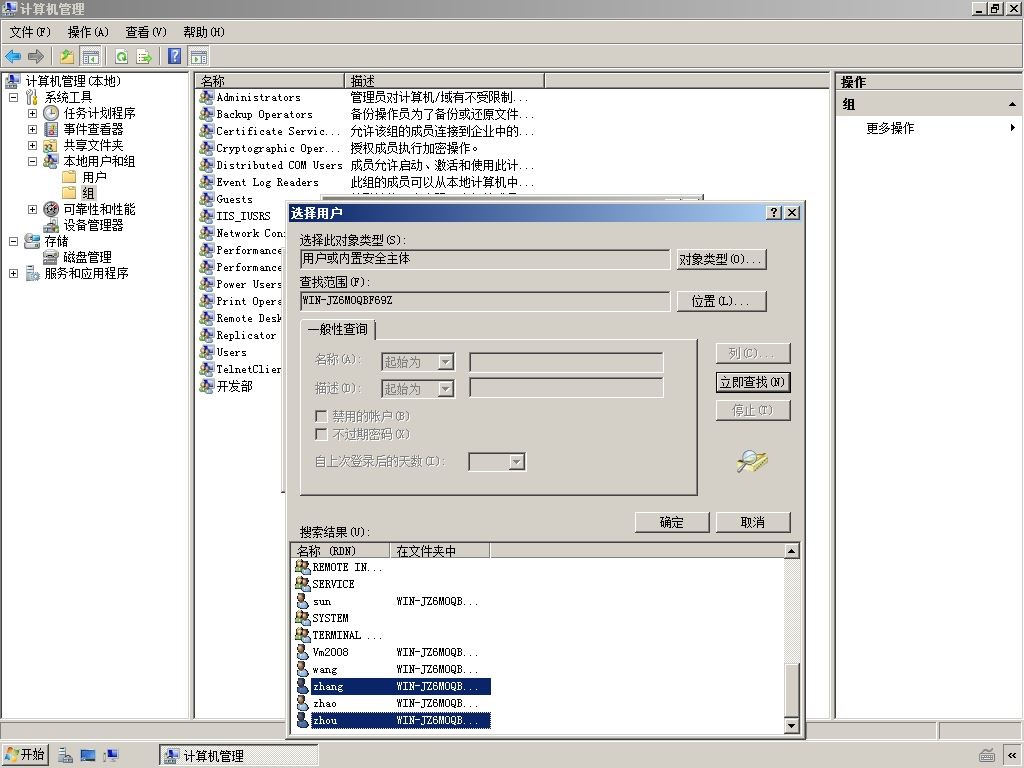This screenshot has height=768, width=1024.
Task: Click the 设备管理器 tree icon
Action: pos(51,225)
